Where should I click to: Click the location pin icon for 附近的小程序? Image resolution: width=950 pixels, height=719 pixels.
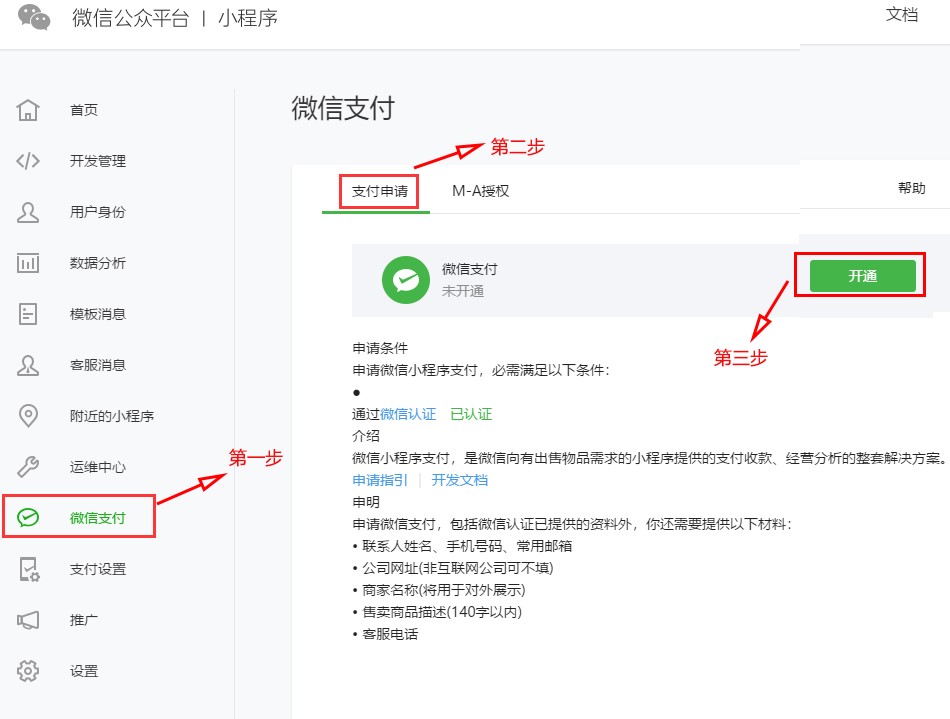[x=28, y=416]
